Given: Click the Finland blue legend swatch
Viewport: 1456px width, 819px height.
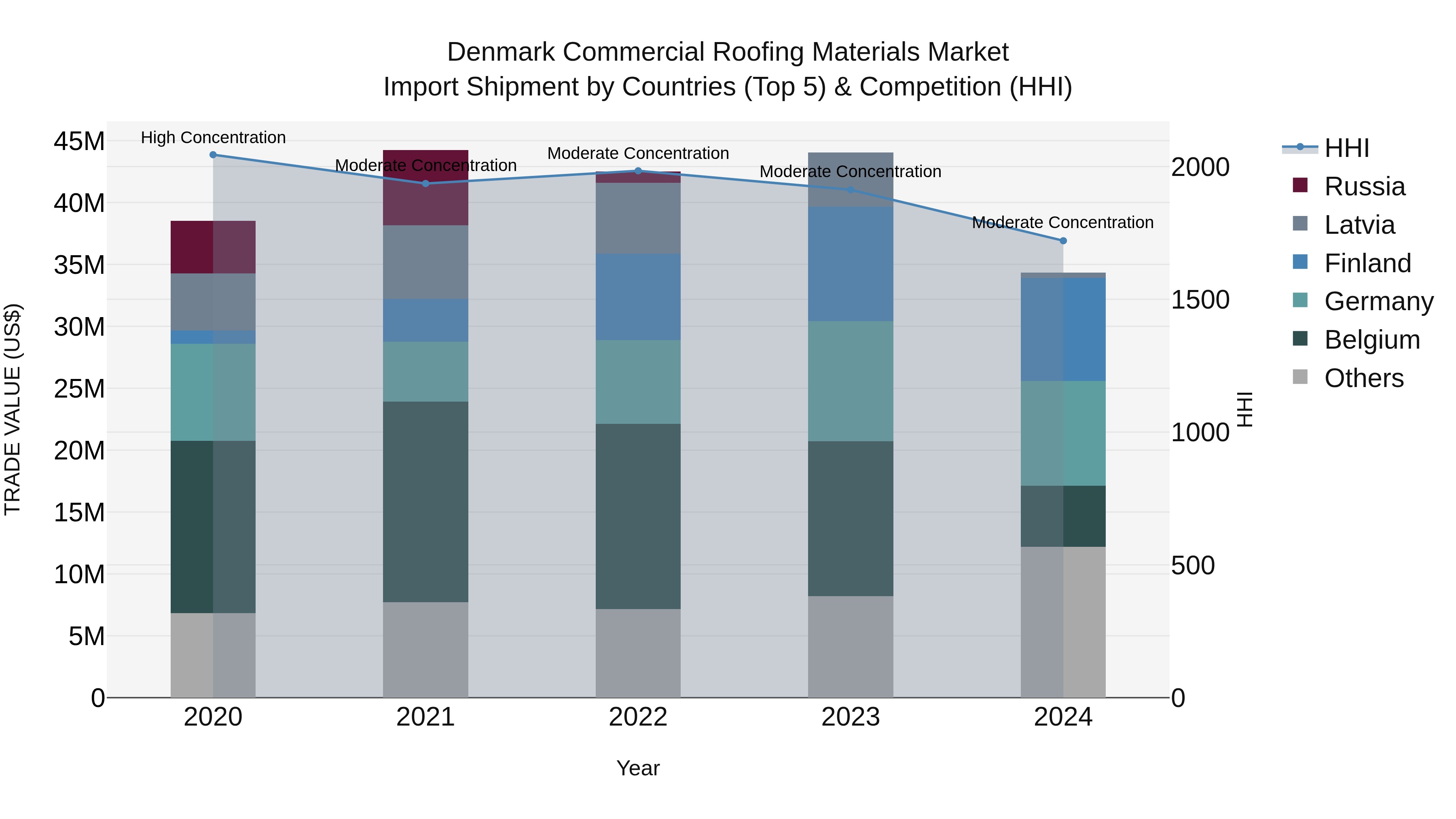Looking at the screenshot, I should click(1300, 262).
